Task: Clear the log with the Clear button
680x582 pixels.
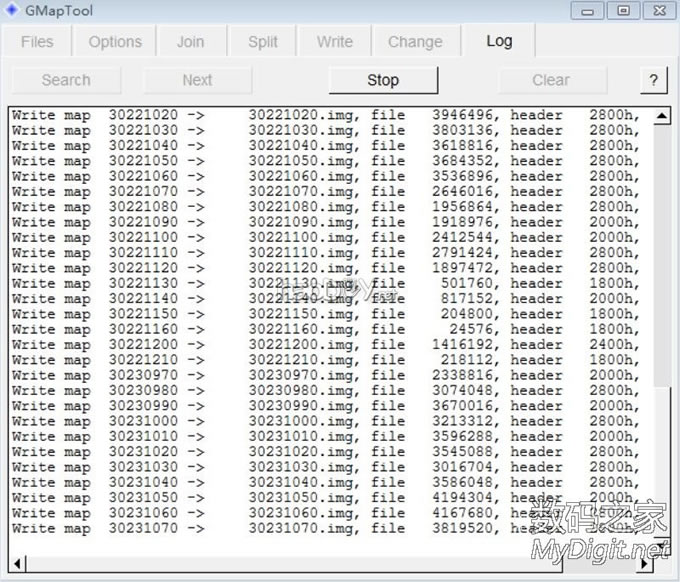Action: coord(551,80)
